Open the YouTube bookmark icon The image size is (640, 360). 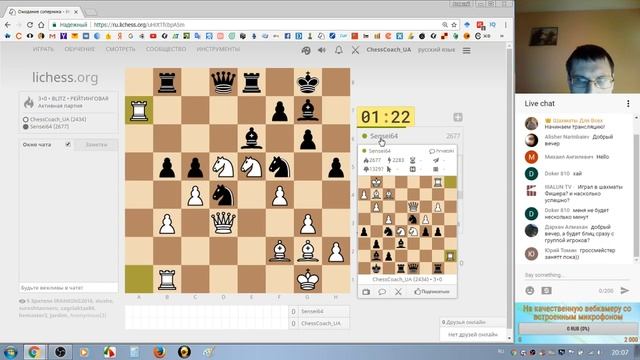(153, 36)
